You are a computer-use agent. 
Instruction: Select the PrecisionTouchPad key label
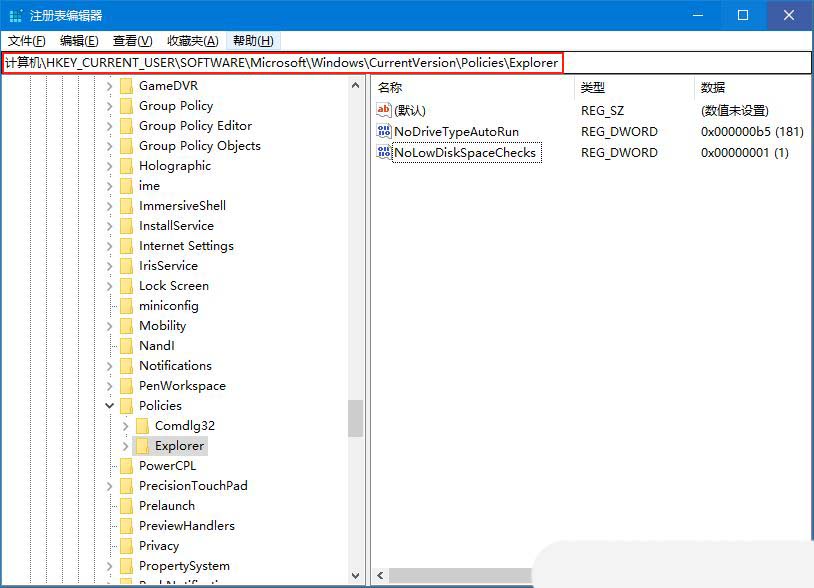(193, 486)
